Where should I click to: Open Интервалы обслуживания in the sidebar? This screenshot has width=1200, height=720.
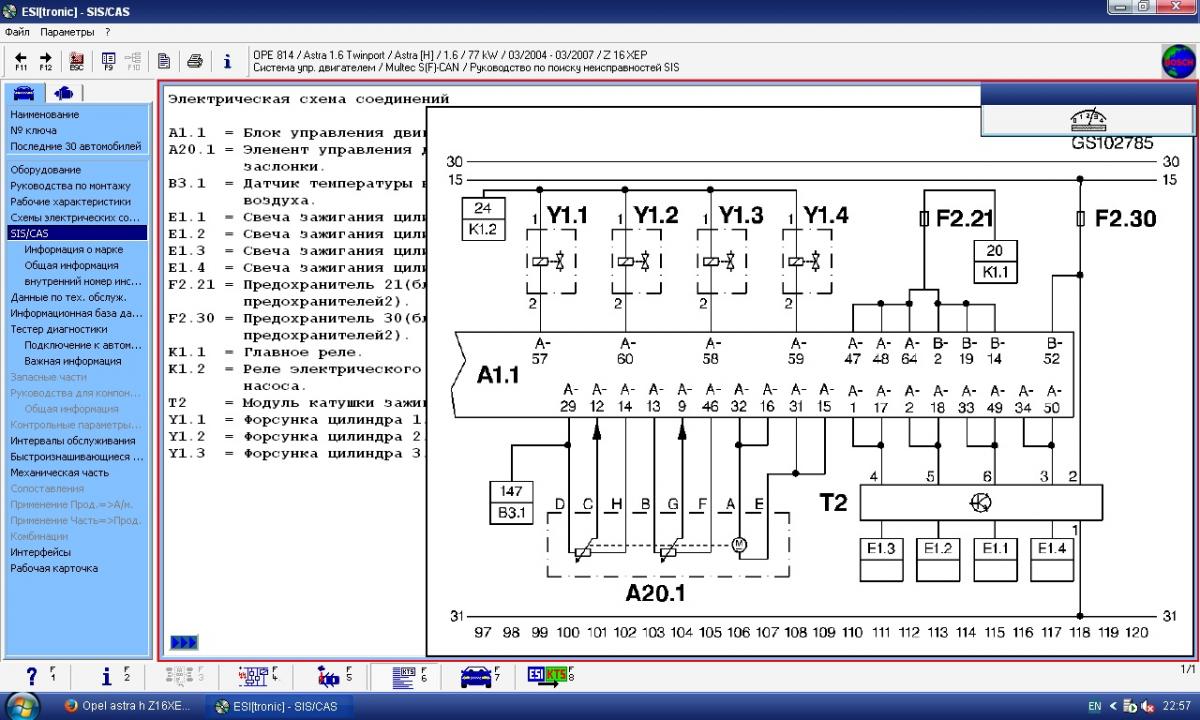(x=72, y=440)
